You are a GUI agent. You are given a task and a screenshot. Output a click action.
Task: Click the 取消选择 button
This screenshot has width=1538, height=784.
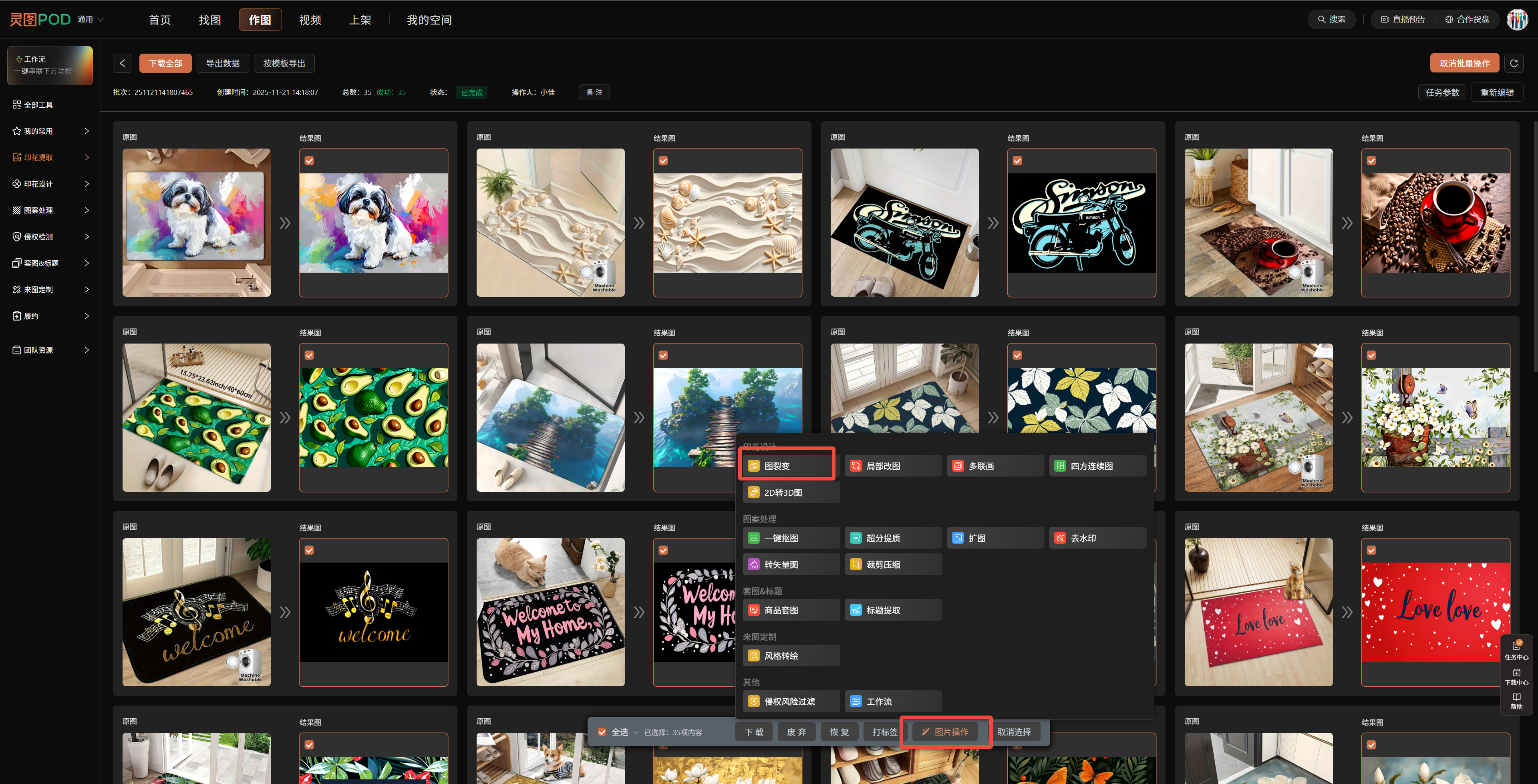1014,732
